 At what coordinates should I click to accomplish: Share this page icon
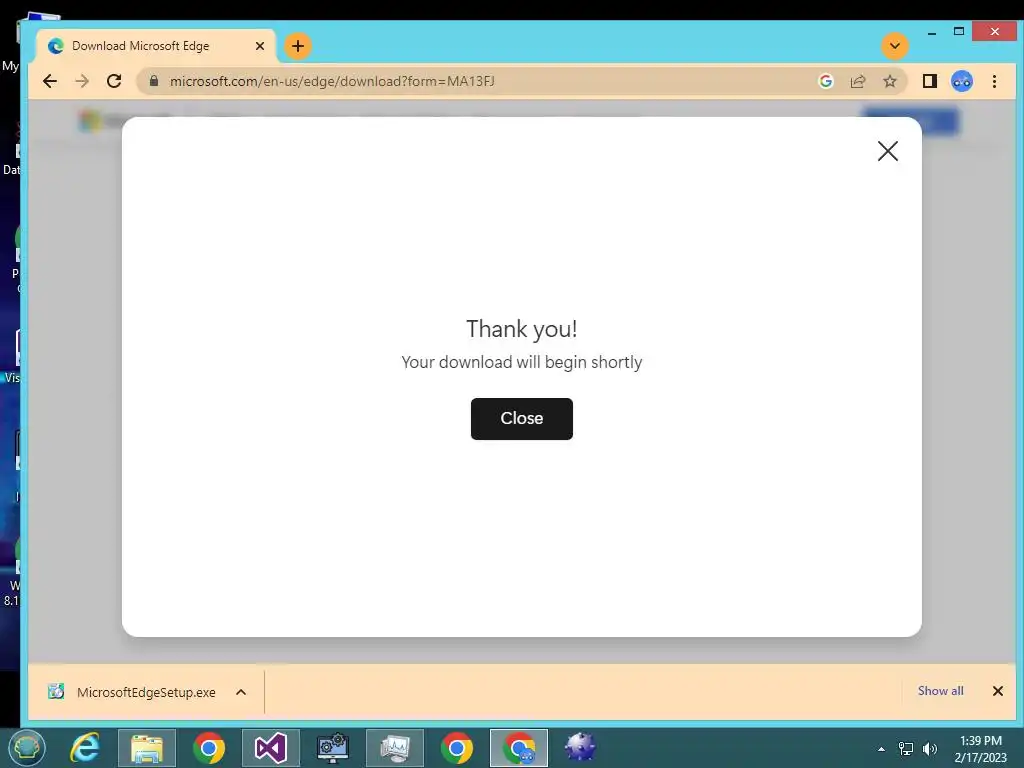tap(857, 81)
